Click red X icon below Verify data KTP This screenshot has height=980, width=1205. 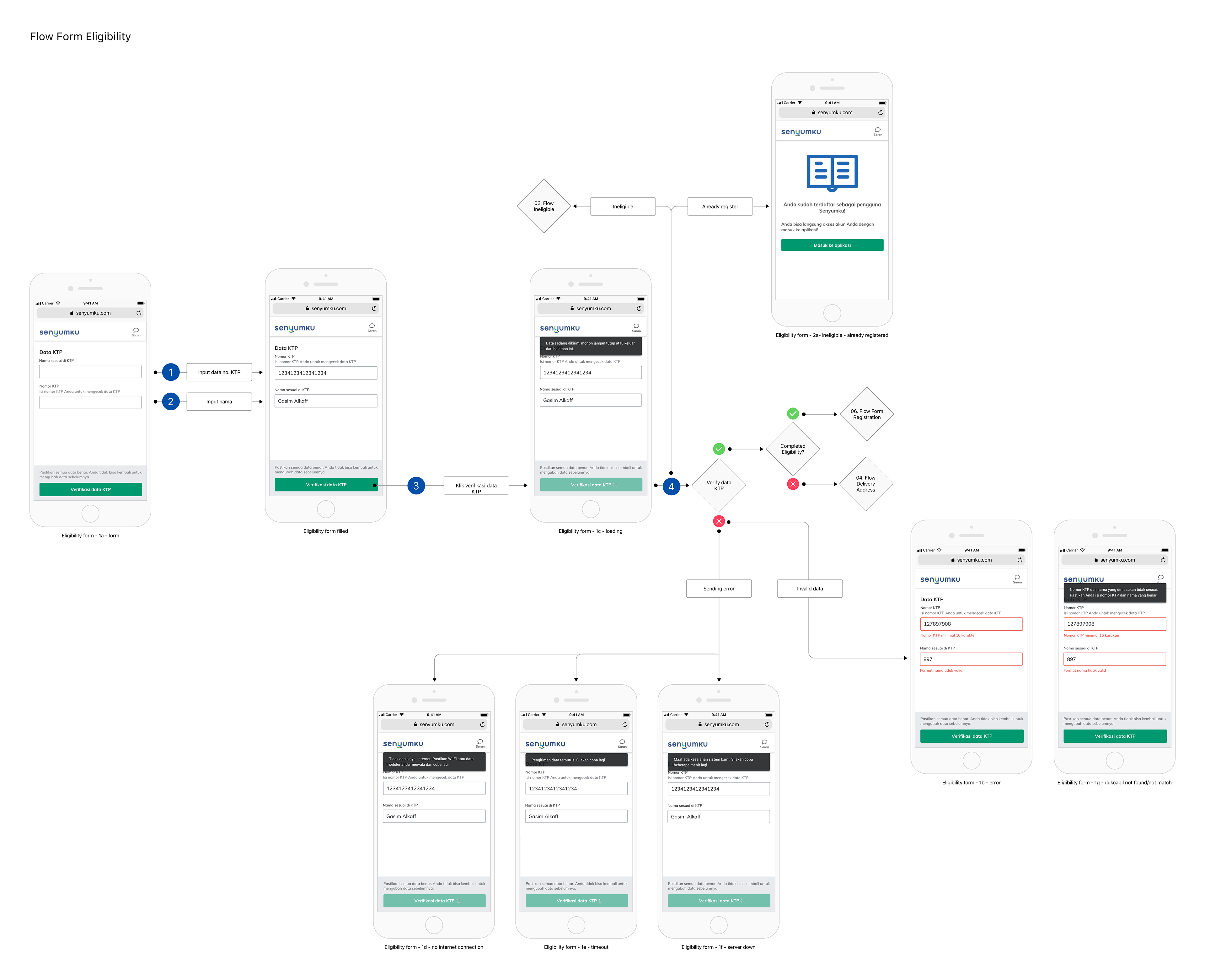click(719, 521)
